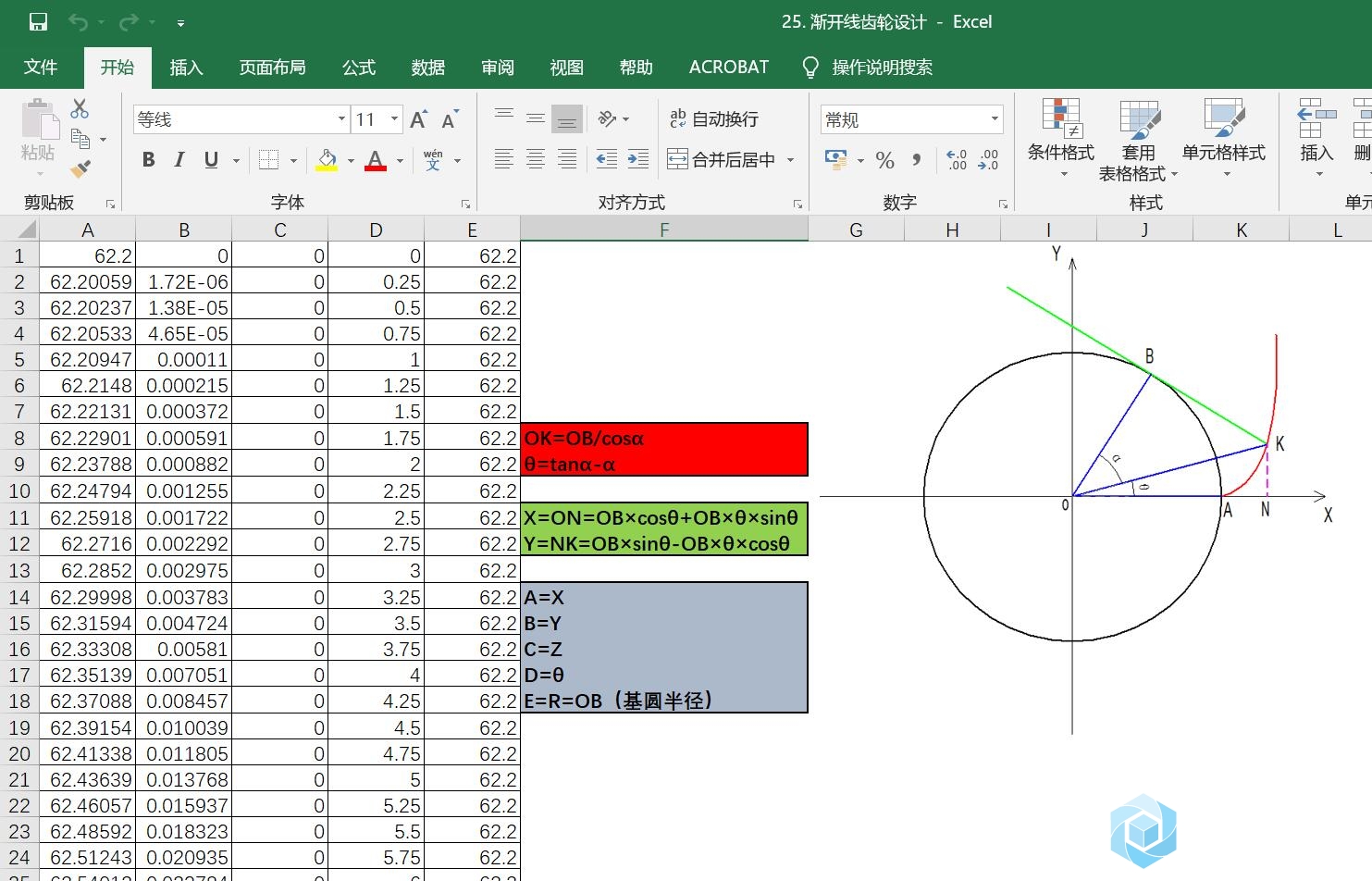Open 条件格式 conditional formatting
Viewport: 1372px width, 881px height.
pos(1061,139)
